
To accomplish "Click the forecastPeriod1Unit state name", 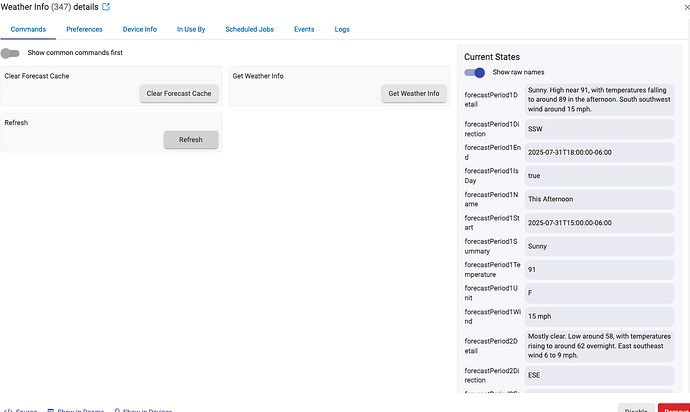I will coord(491,293).
